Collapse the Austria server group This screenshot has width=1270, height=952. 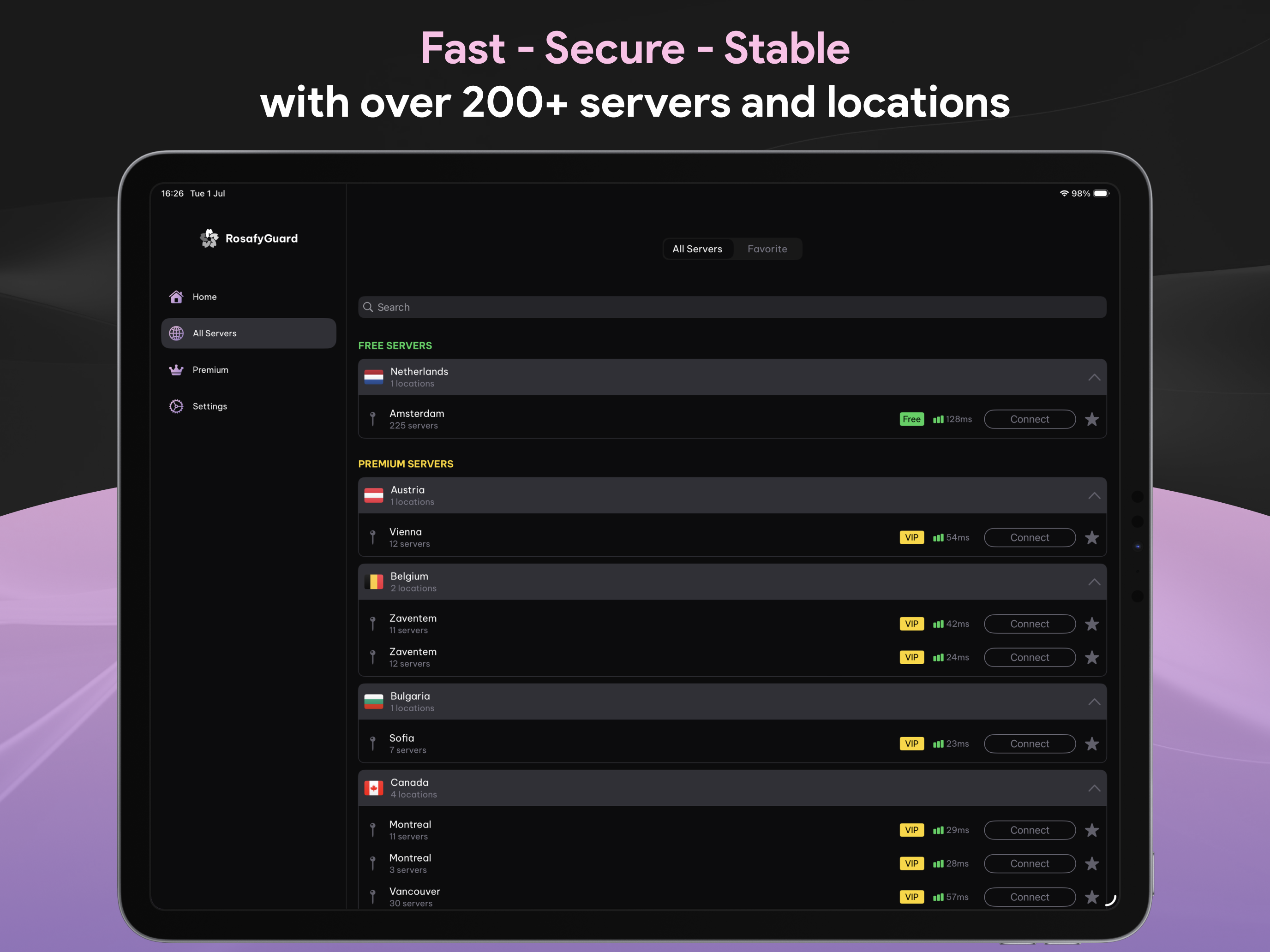pos(1094,495)
